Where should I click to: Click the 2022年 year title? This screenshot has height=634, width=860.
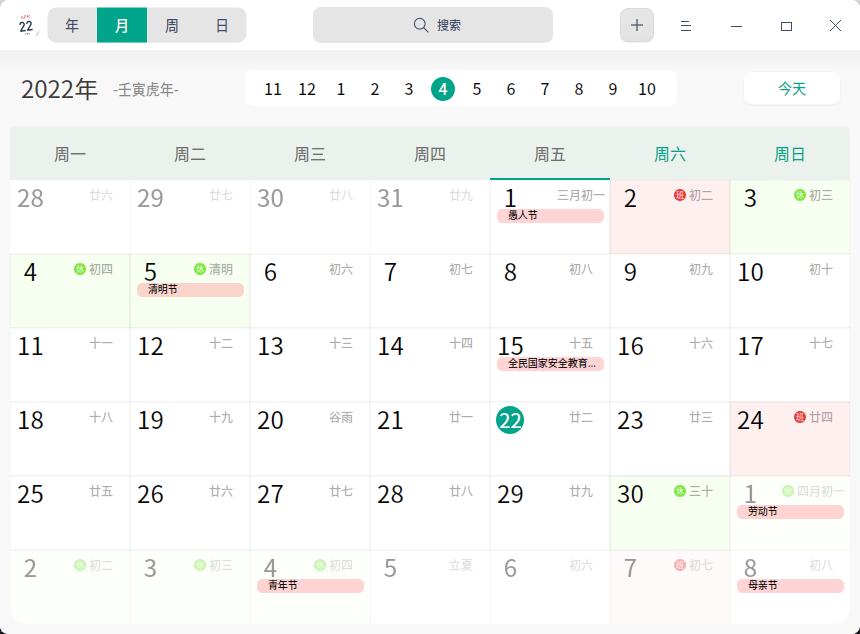59,89
